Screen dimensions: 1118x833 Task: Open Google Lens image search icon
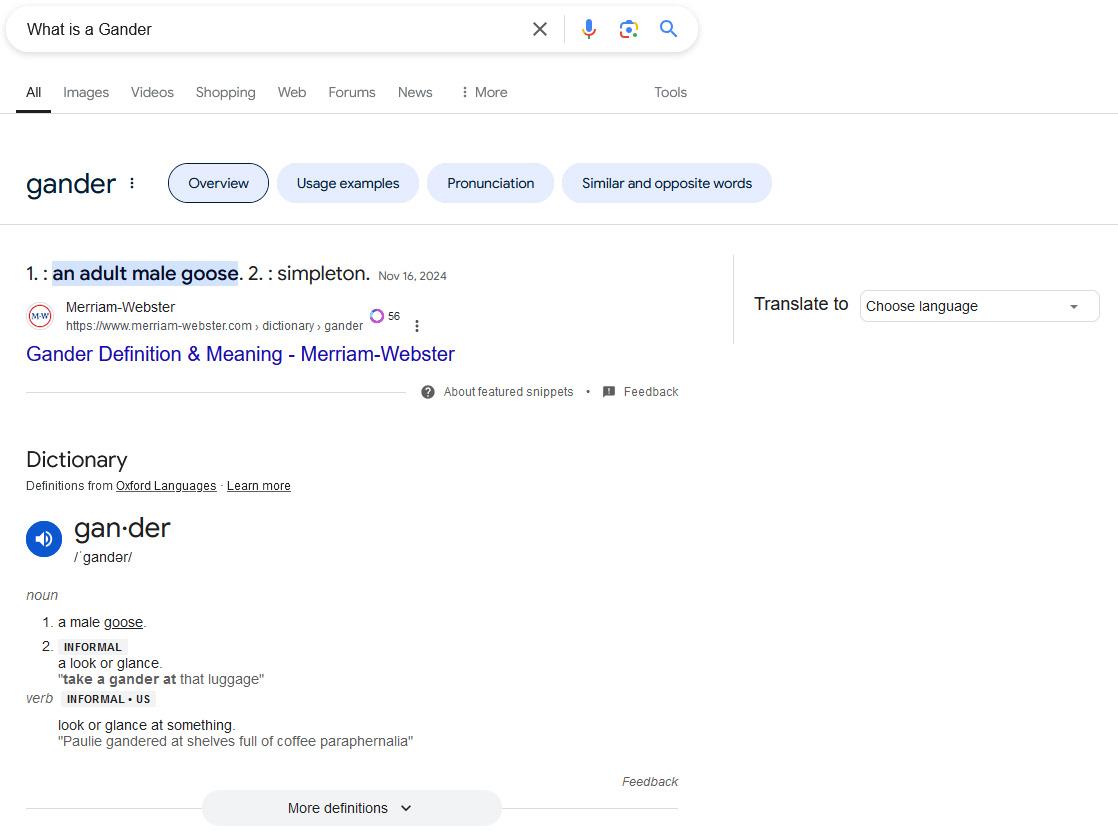628,29
